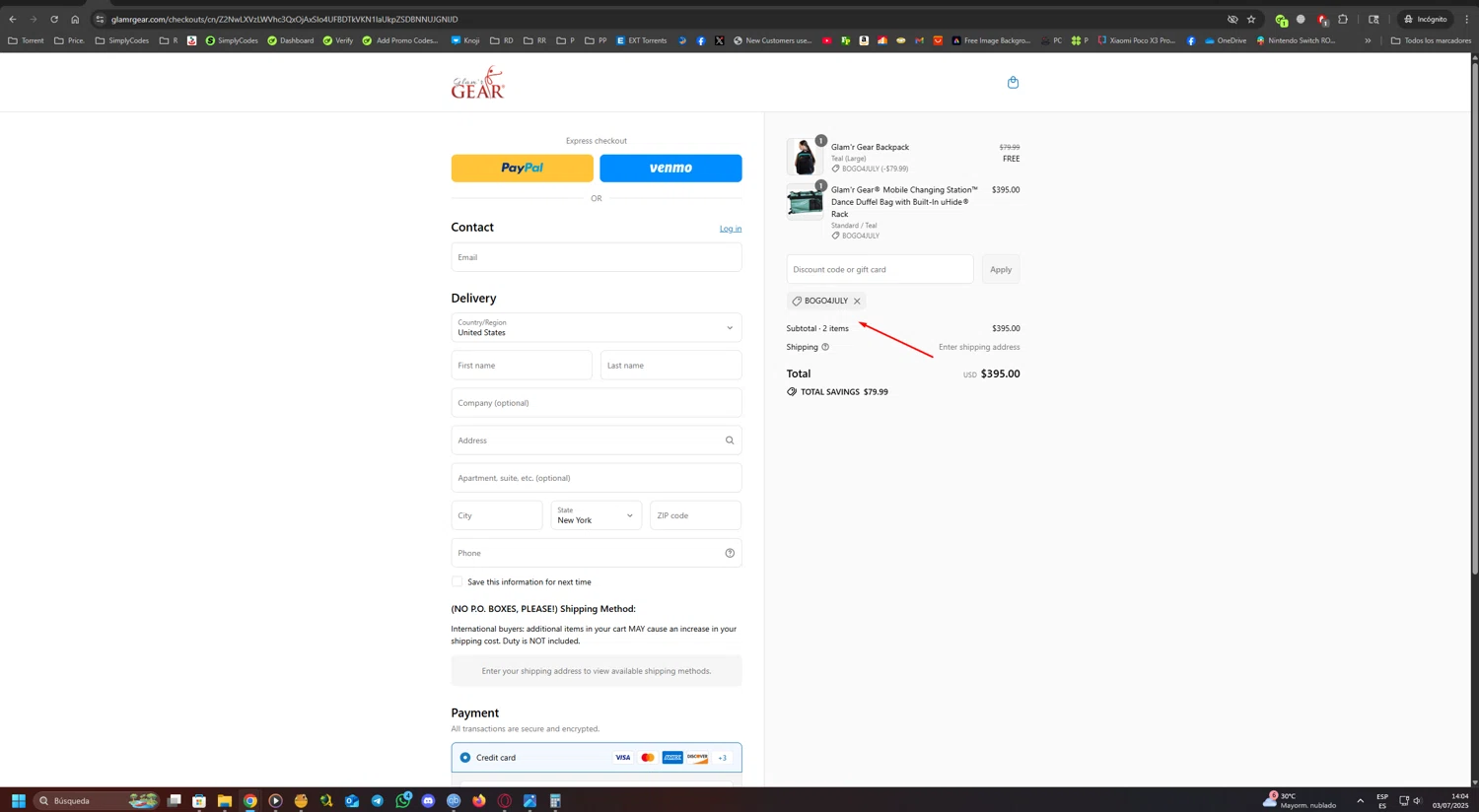
Task: Bookmark this page with the star icon
Action: click(1251, 19)
